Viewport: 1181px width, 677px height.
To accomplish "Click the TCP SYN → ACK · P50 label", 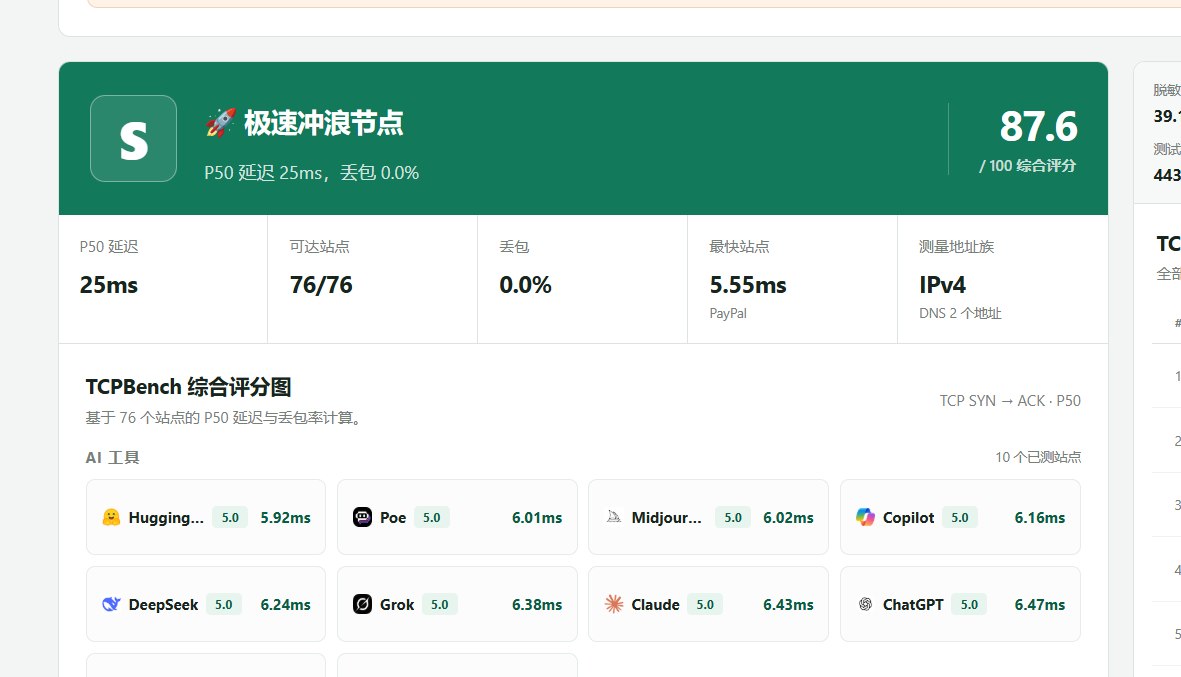I will click(x=1010, y=401).
